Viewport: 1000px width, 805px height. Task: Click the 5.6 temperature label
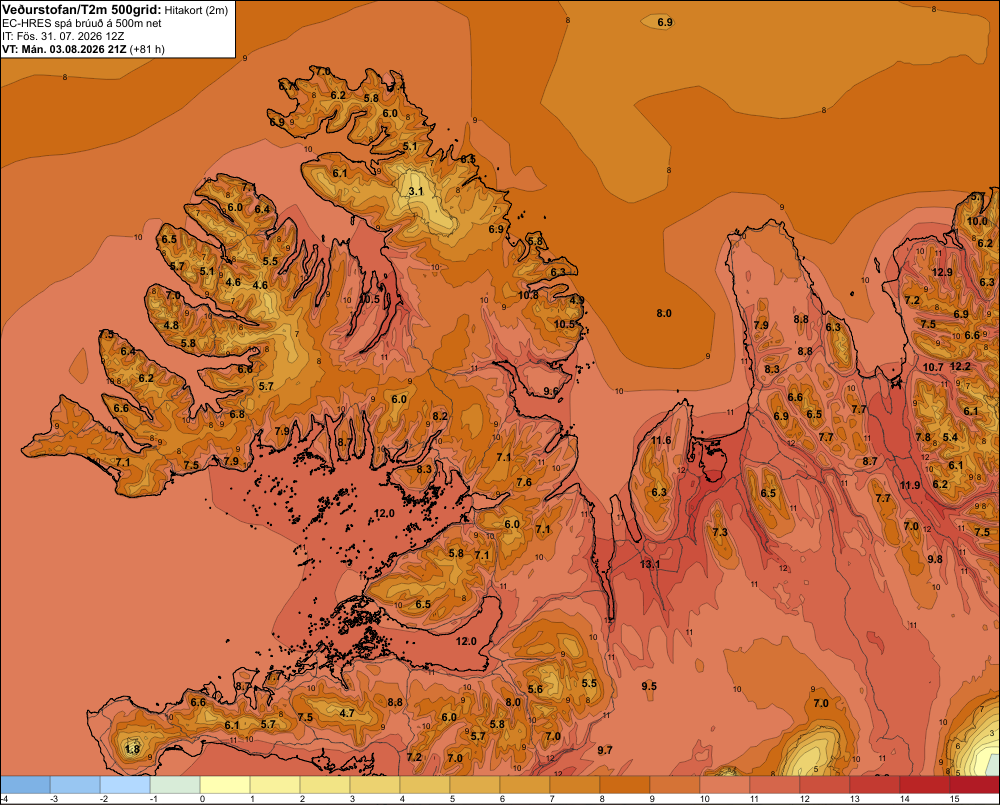click(535, 689)
